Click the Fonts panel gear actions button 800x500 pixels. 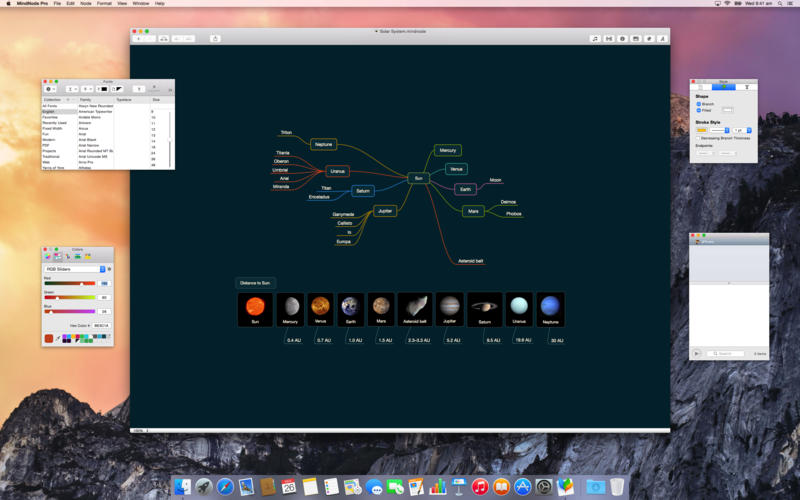click(x=50, y=89)
